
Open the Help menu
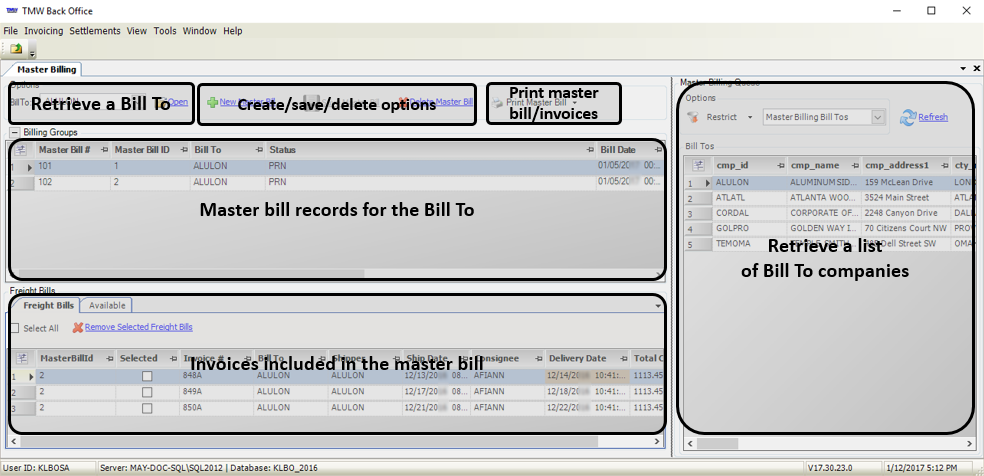(x=233, y=31)
